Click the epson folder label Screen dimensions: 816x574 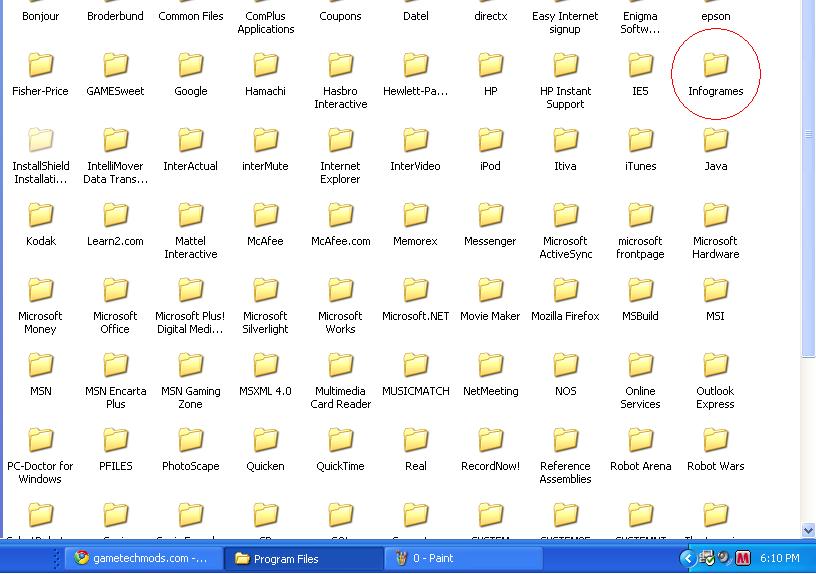point(716,16)
